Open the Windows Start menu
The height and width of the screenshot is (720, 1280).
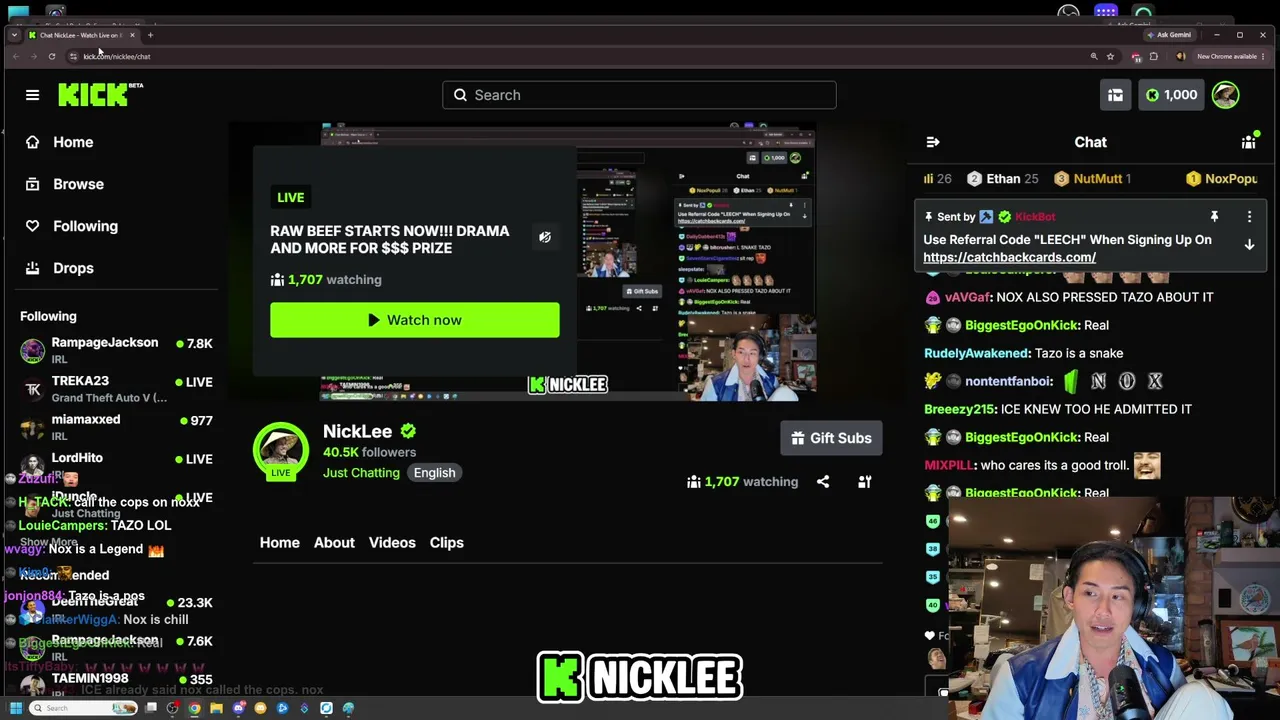tap(15, 709)
